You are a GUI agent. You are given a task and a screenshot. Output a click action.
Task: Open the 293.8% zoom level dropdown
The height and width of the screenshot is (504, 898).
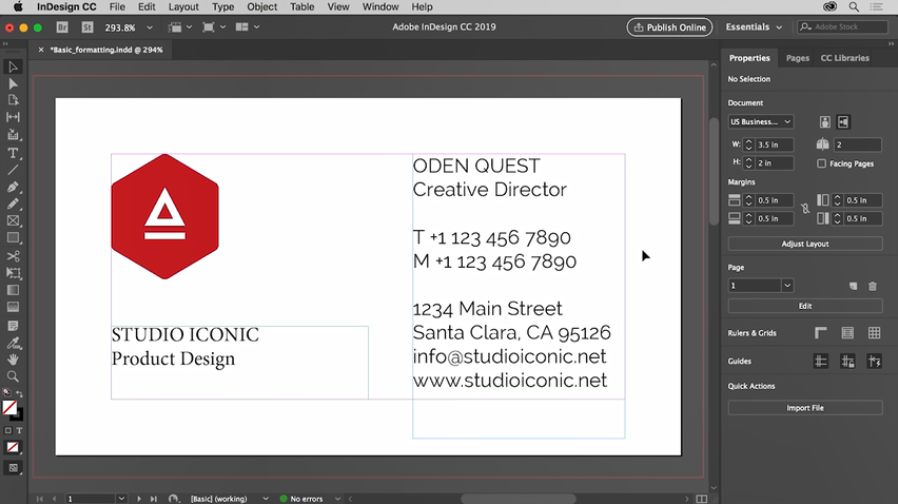pyautogui.click(x=127, y=28)
